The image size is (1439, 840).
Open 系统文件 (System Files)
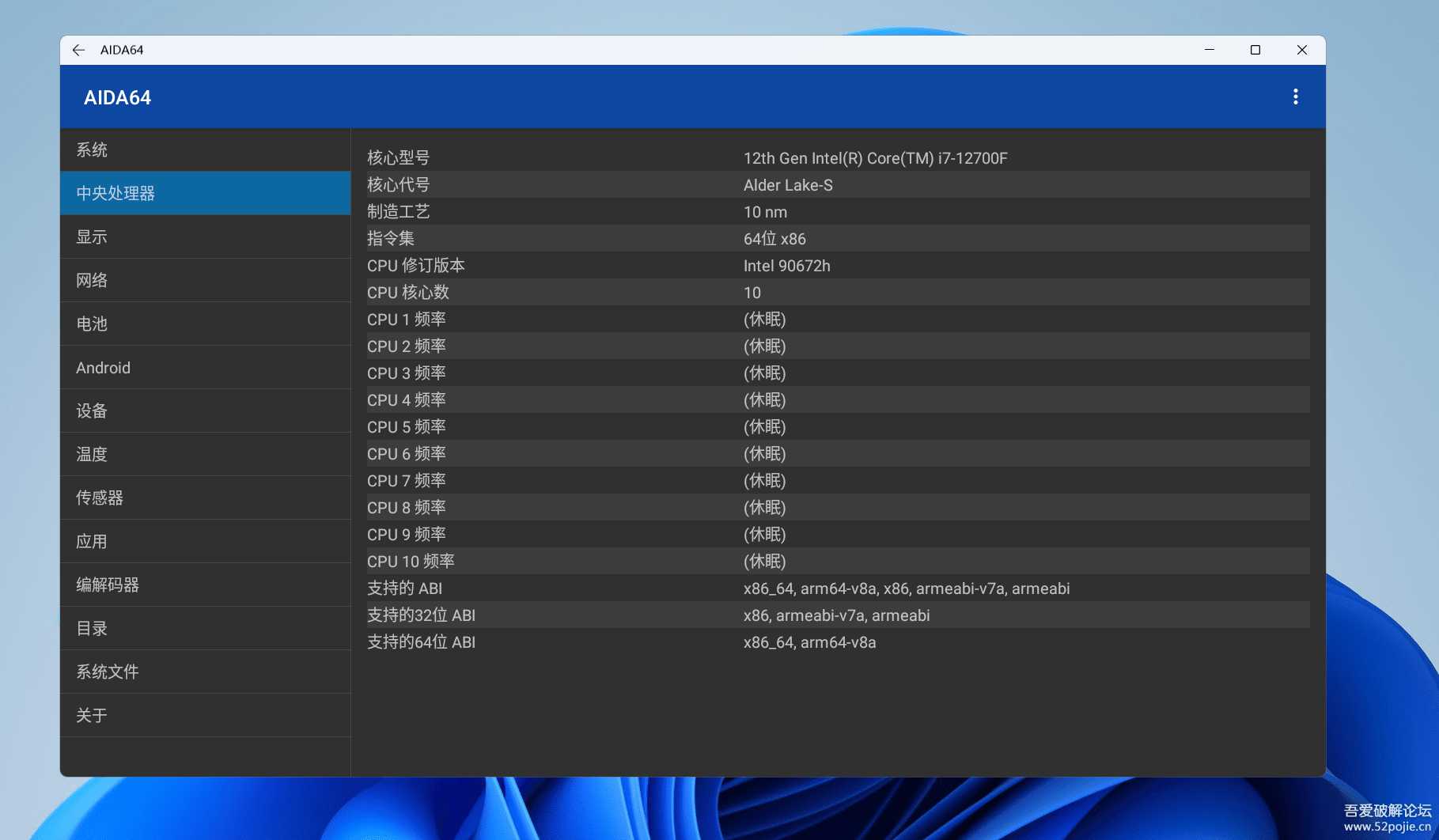click(x=107, y=672)
